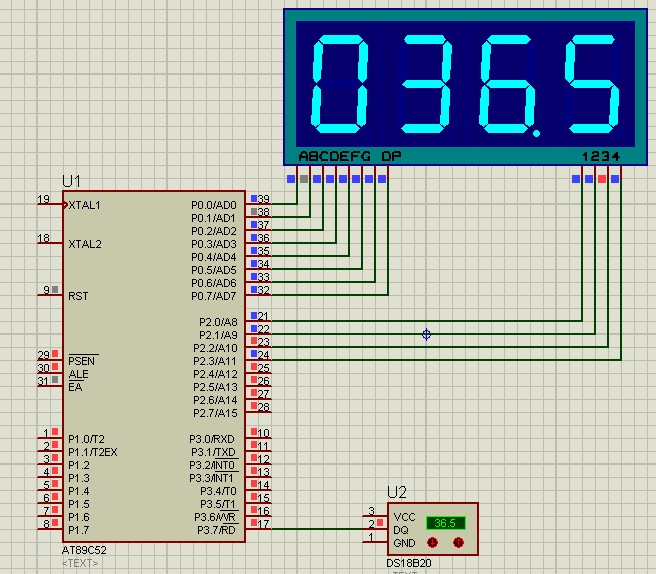The height and width of the screenshot is (574, 656).
Task: Click the XTAL2 pin label
Action: pos(85,244)
